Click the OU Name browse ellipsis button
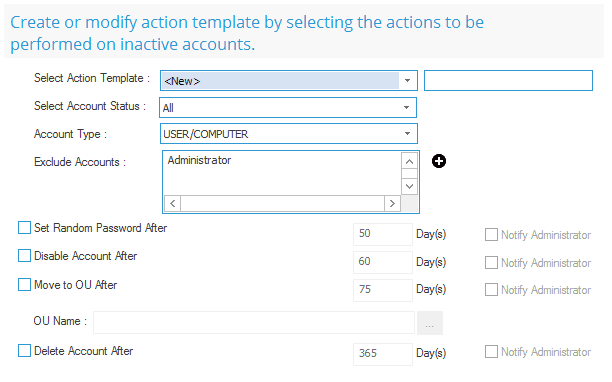 (430, 323)
